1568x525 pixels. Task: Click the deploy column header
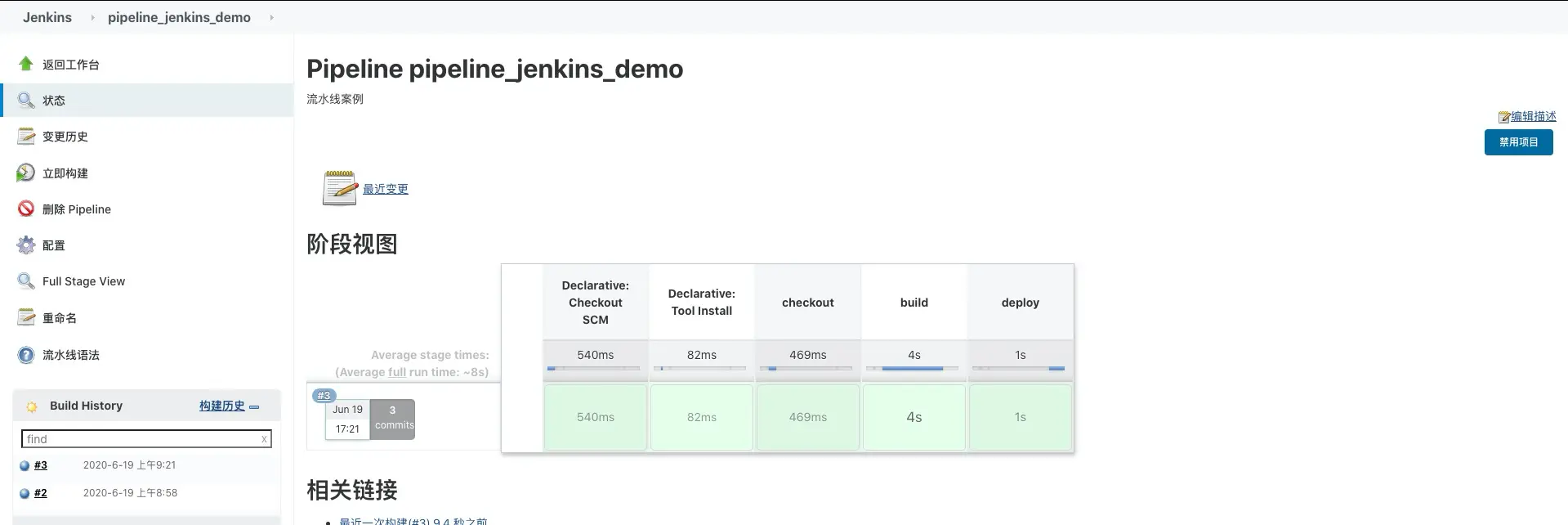click(x=1021, y=302)
